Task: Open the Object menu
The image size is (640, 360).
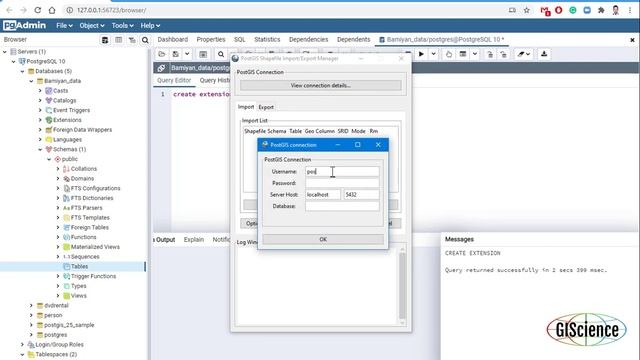Action: pos(92,26)
